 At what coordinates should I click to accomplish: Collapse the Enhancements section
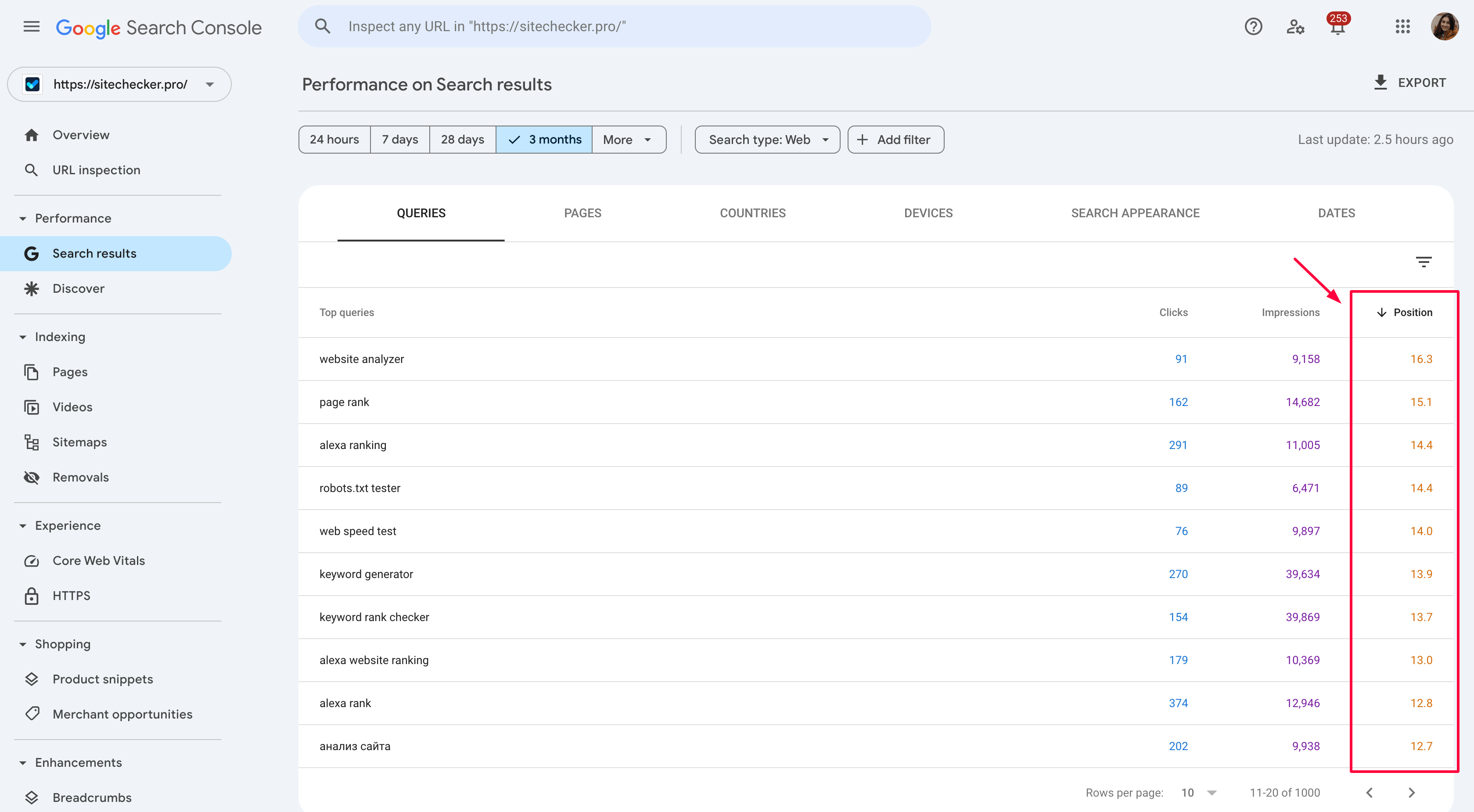[x=23, y=763]
